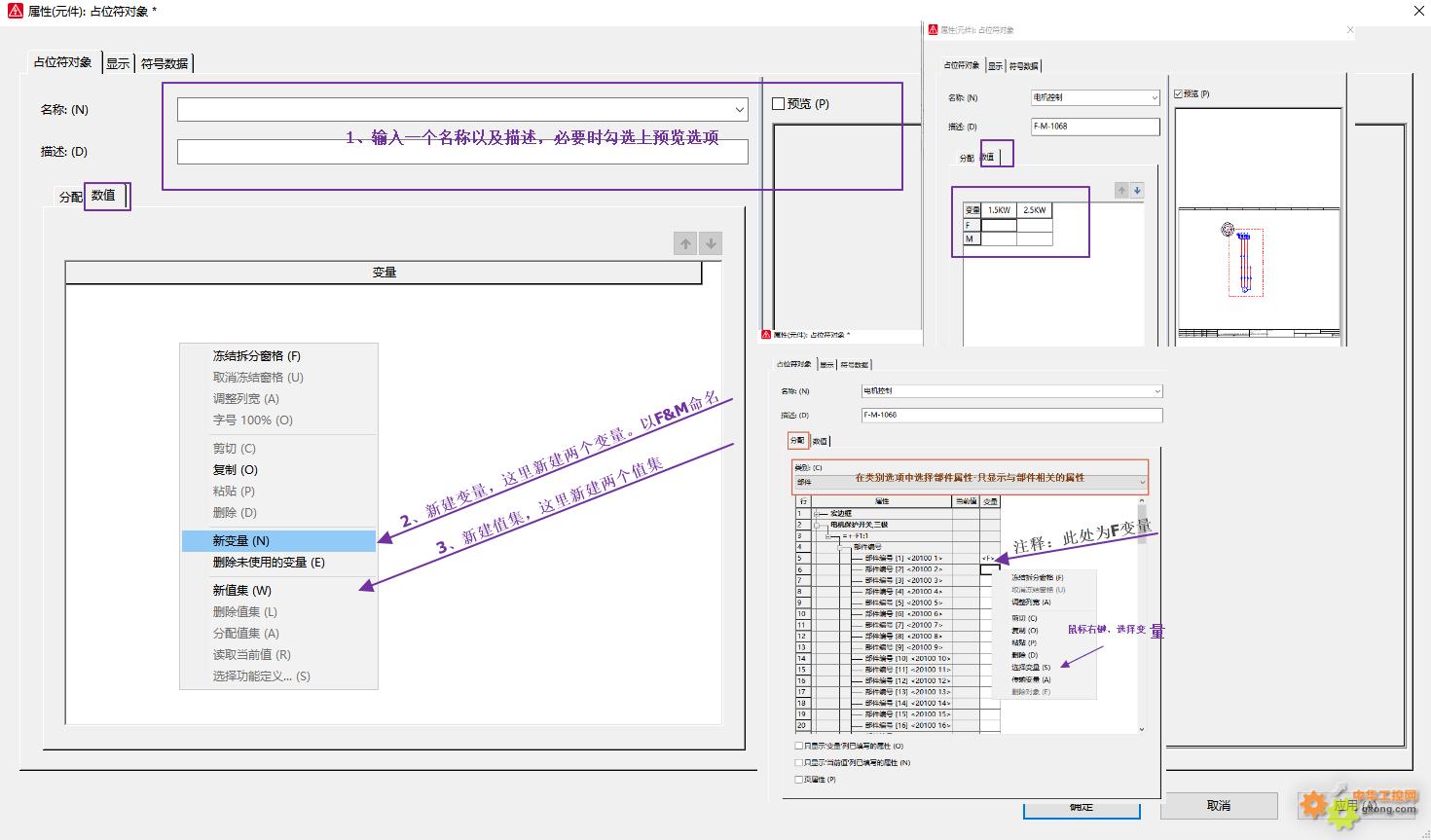Choose 删除未使用的变量 (E) menu entry
The width and height of the screenshot is (1431, 840).
pyautogui.click(x=278, y=563)
